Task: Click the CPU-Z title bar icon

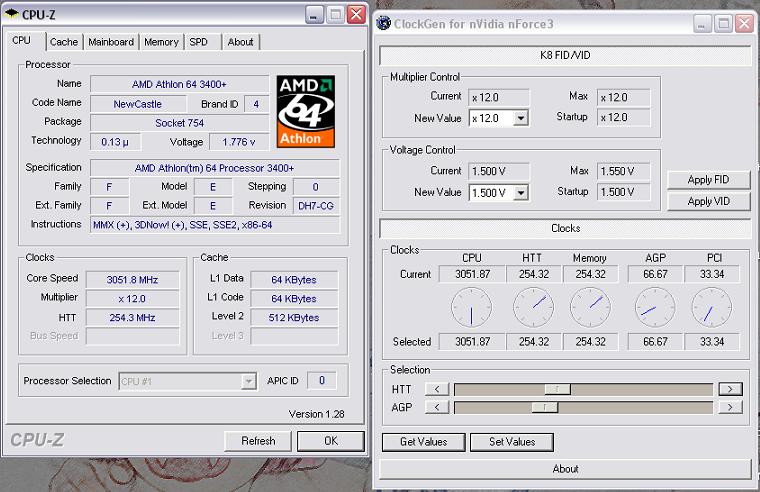Action: coord(12,14)
